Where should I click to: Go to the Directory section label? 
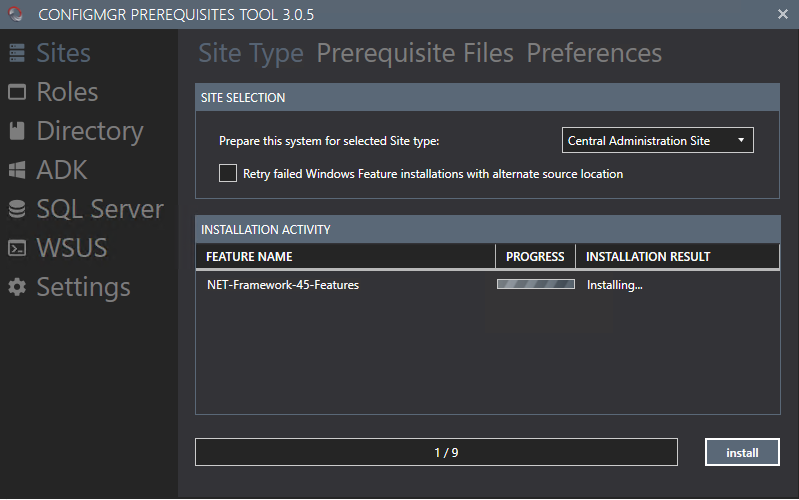click(90, 131)
